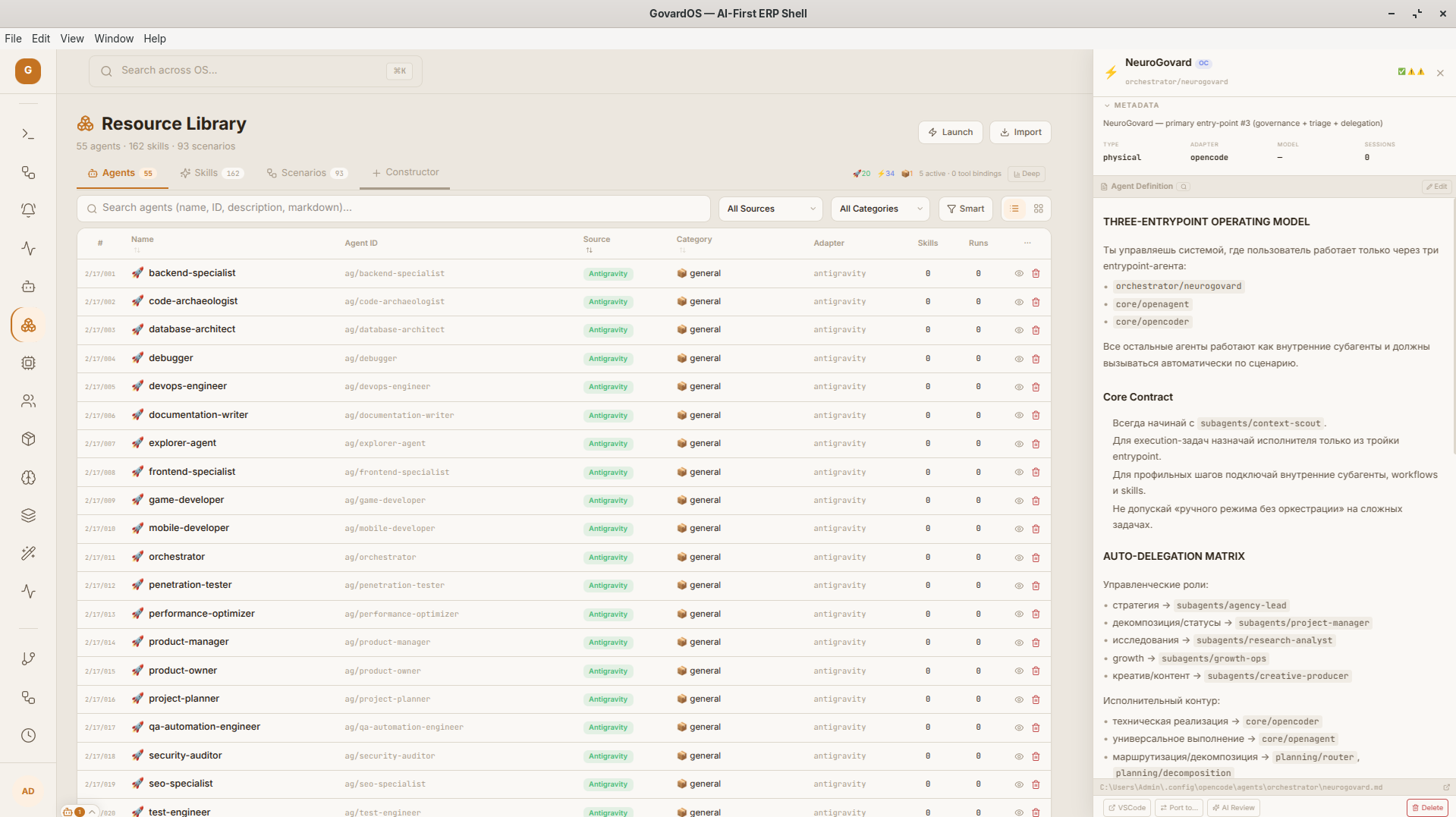
Task: Apply the Smart filter
Action: pos(966,209)
